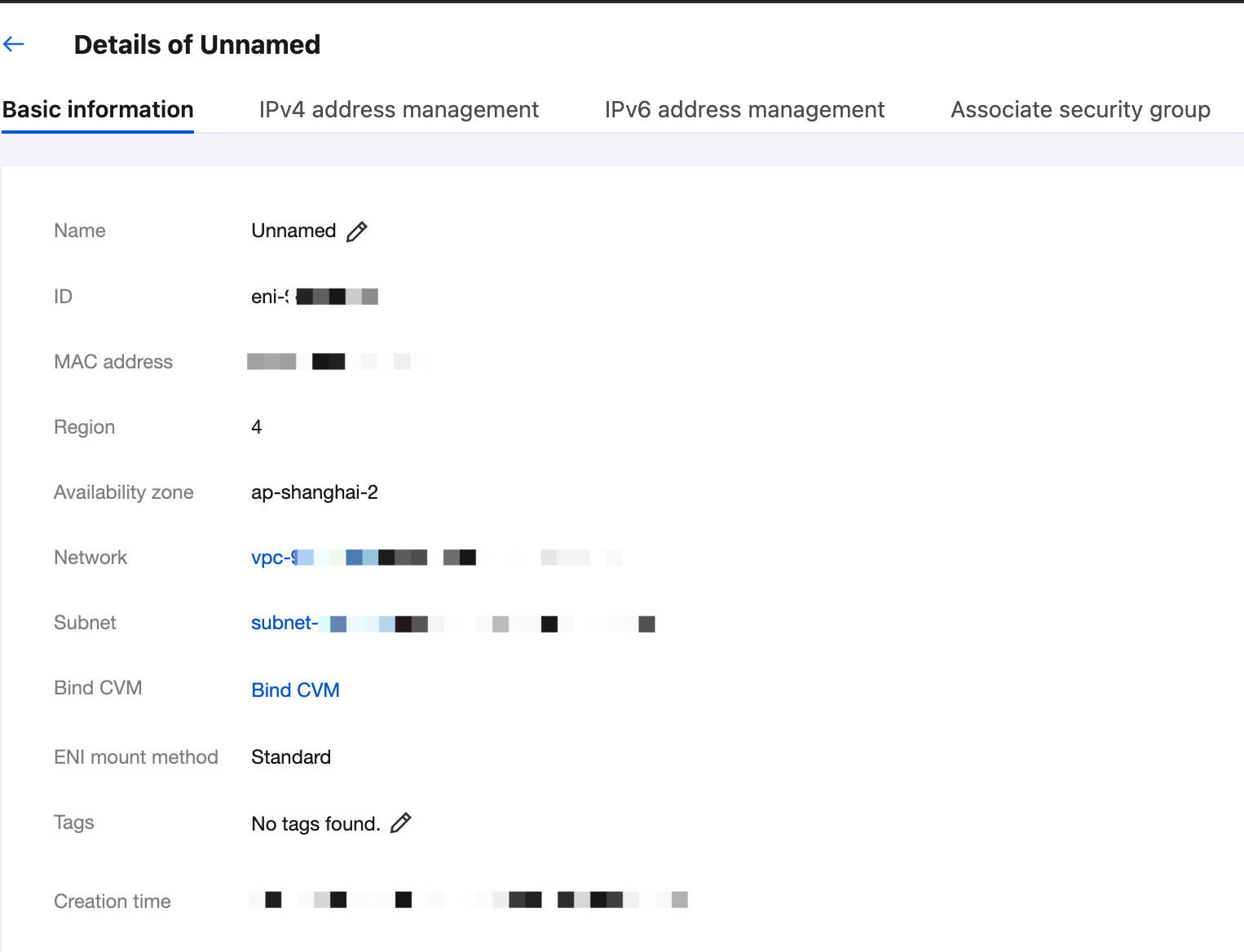Open the IPv6 address management tab
This screenshot has width=1244, height=952.
(x=744, y=110)
